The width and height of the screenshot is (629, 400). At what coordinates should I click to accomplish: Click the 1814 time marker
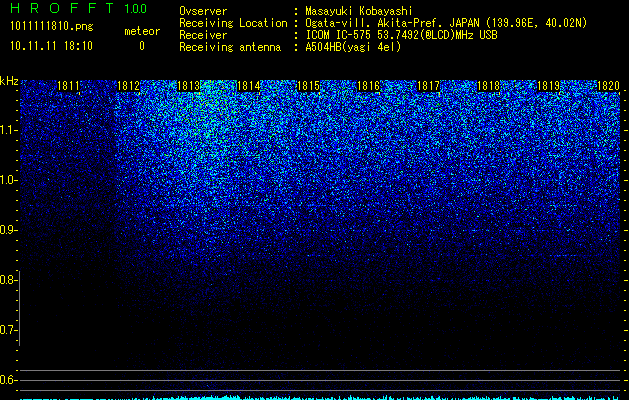pyautogui.click(x=249, y=86)
